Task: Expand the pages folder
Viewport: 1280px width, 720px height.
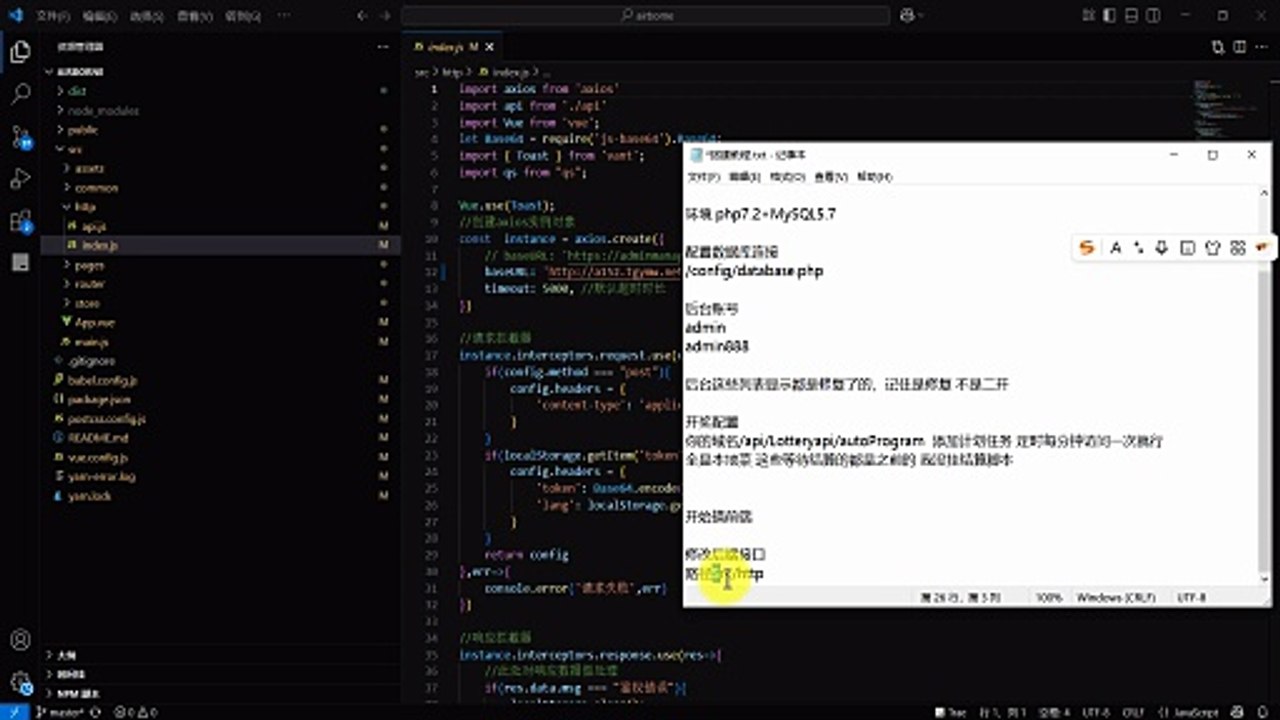Action: pos(220,265)
